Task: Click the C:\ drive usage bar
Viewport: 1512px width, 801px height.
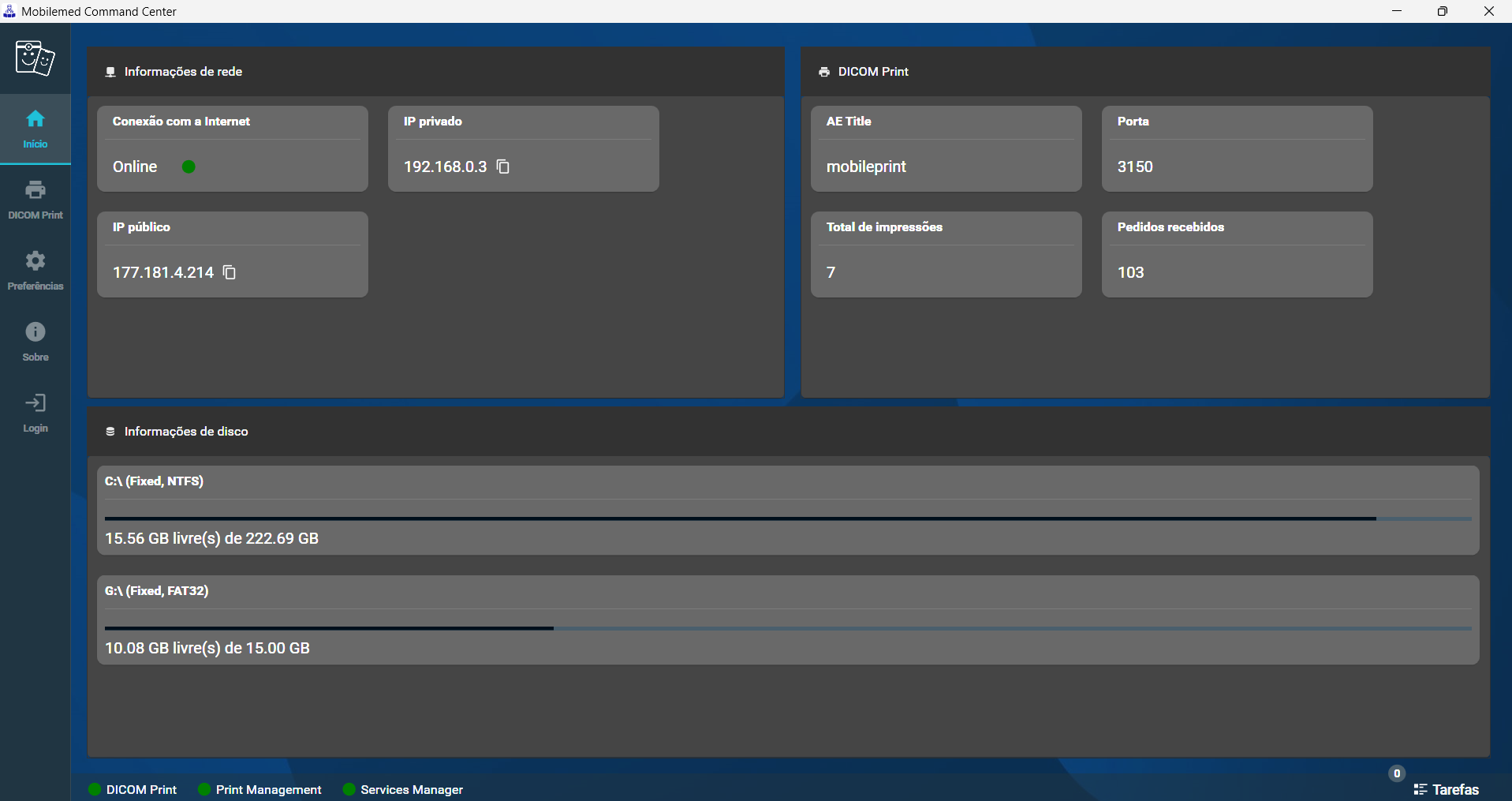Action: pyautogui.click(x=788, y=518)
